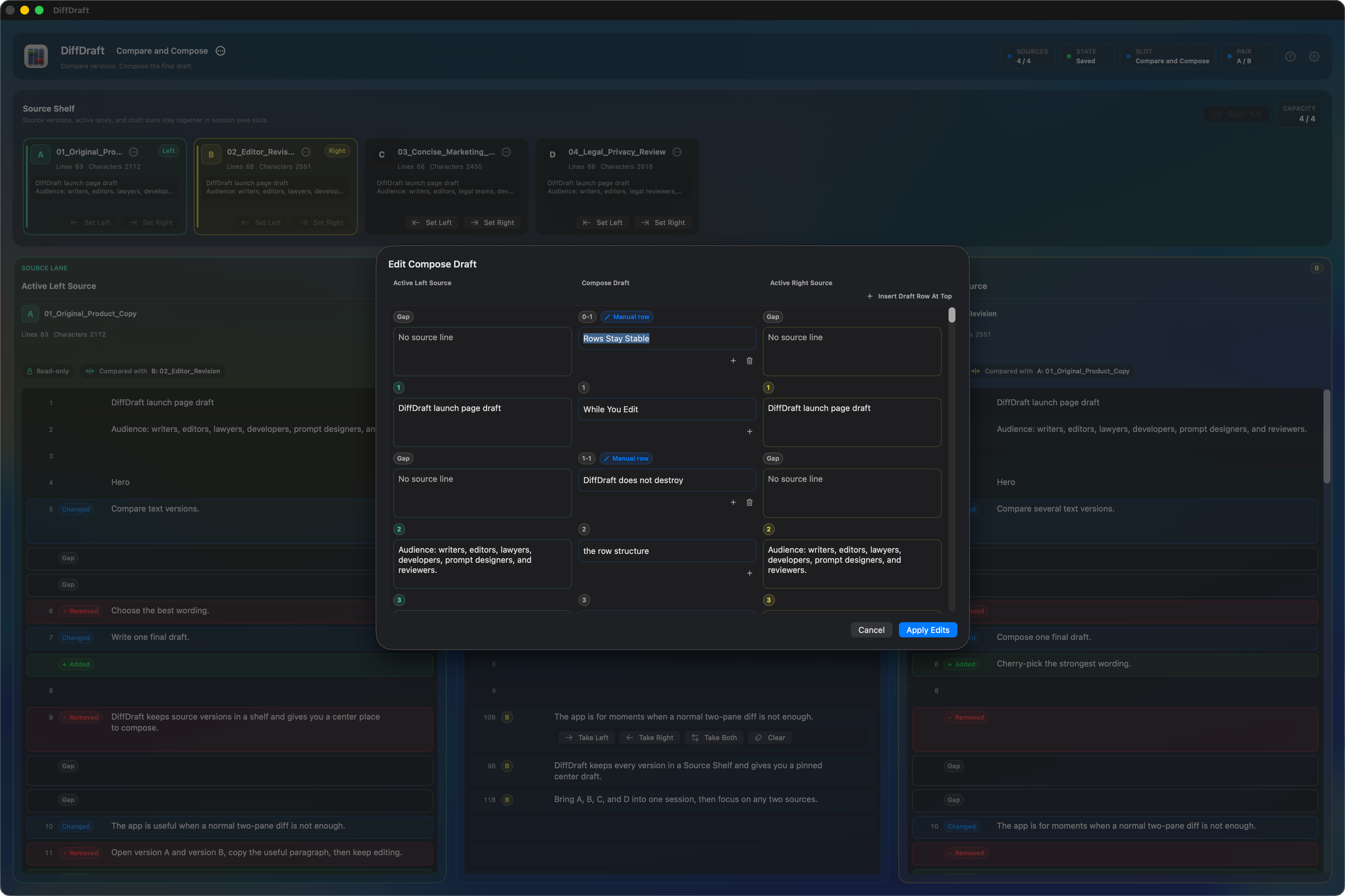The image size is (1345, 896).
Task: Set source C as left lane
Action: [432, 223]
